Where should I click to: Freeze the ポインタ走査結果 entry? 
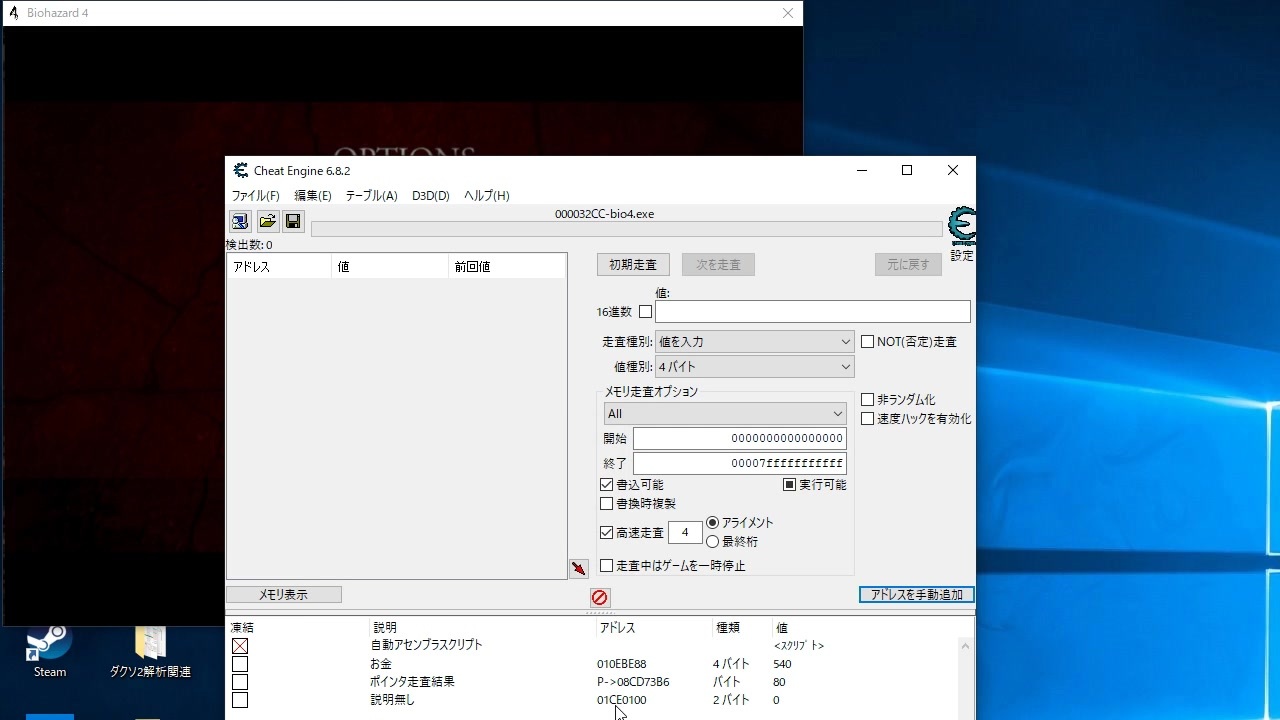(x=240, y=682)
